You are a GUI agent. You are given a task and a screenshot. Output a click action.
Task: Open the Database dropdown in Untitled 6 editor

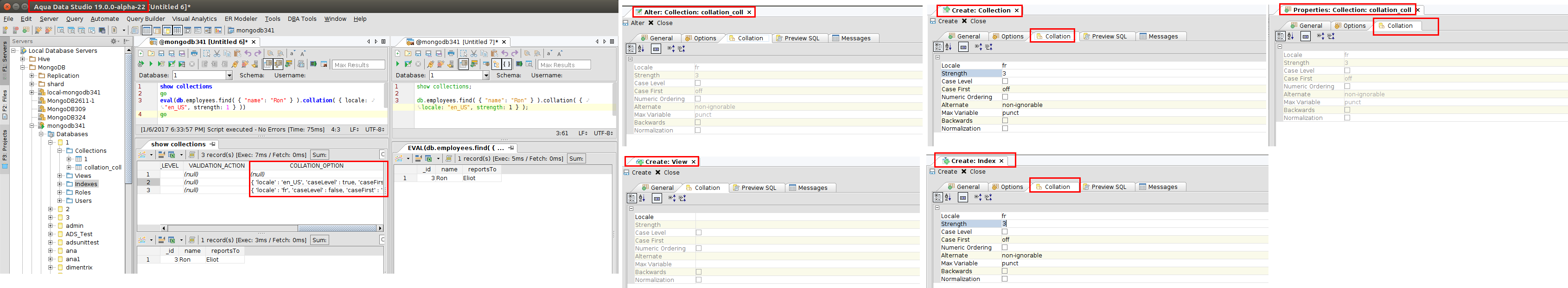229,75
